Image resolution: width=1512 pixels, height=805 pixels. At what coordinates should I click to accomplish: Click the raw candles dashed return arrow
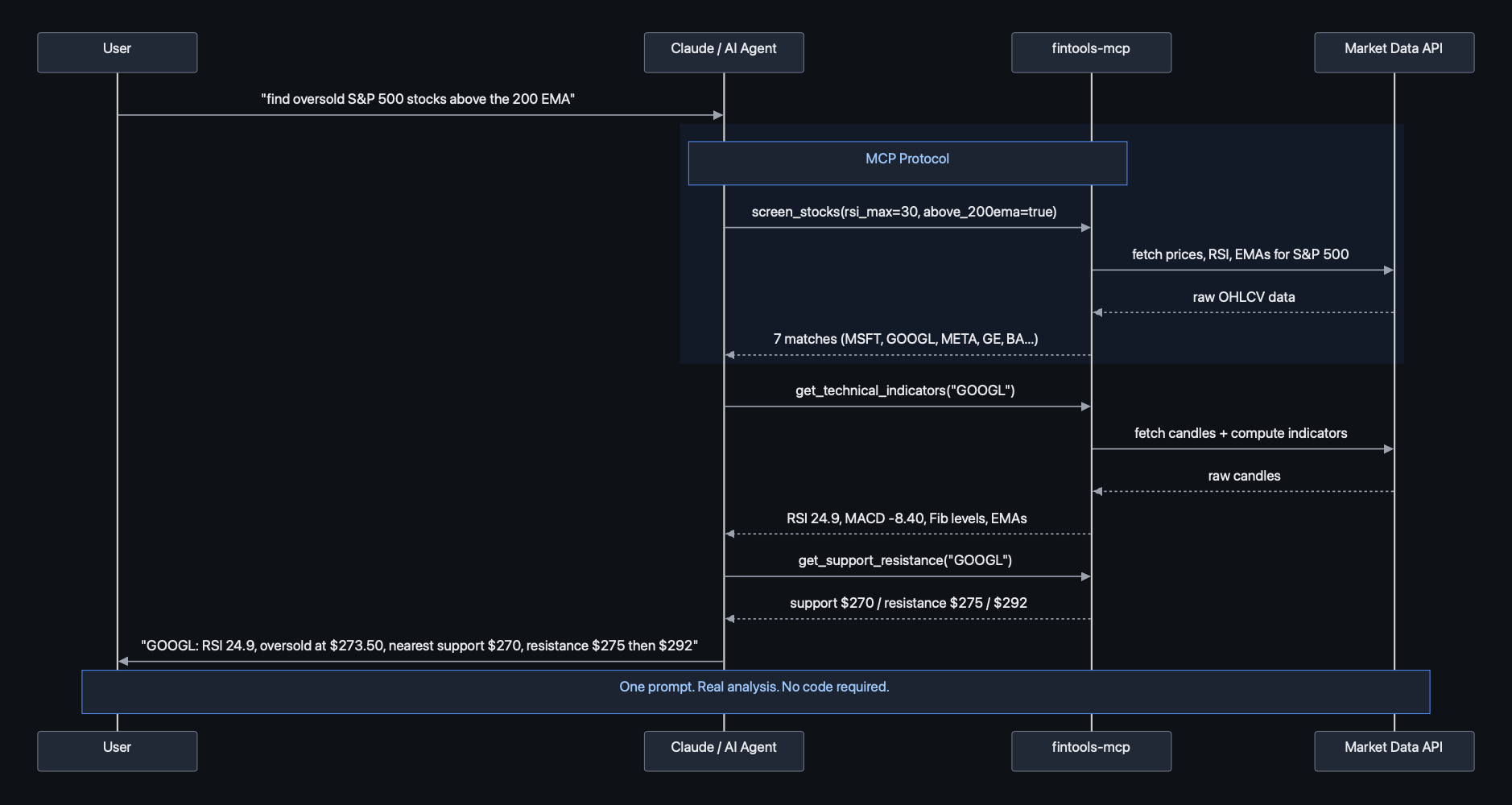[1243, 475]
